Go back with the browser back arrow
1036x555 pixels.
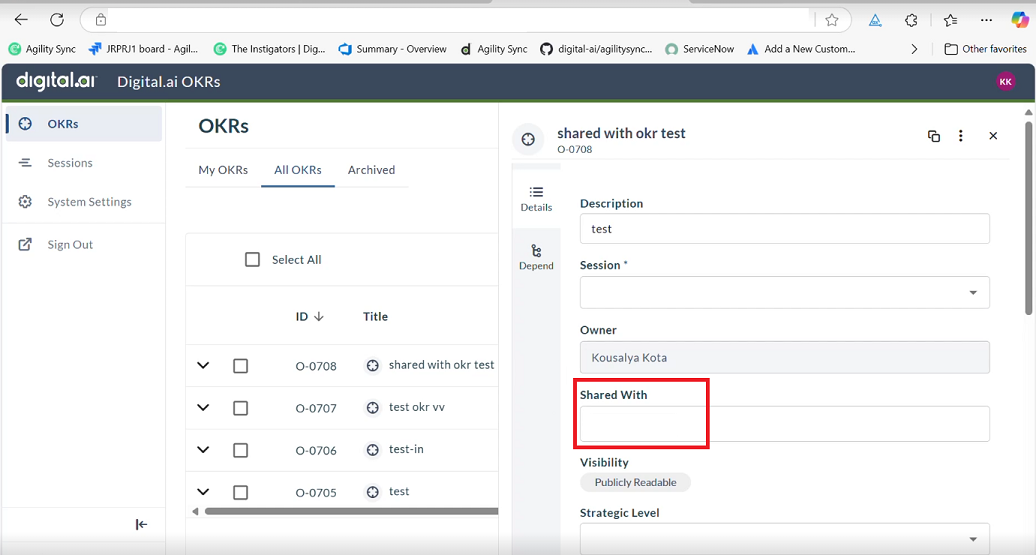click(21, 20)
